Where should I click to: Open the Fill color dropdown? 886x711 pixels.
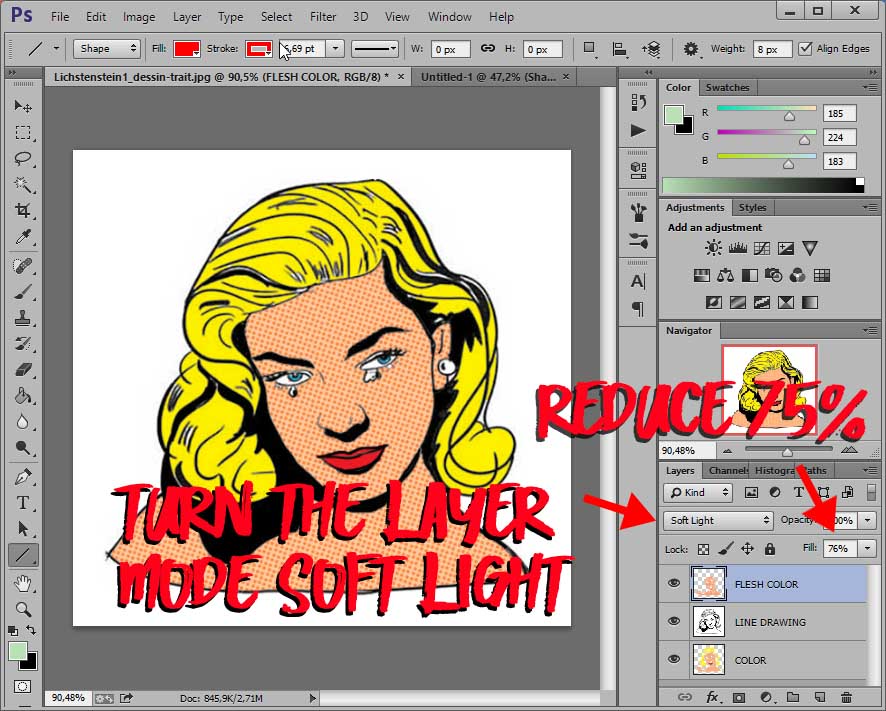tap(187, 49)
